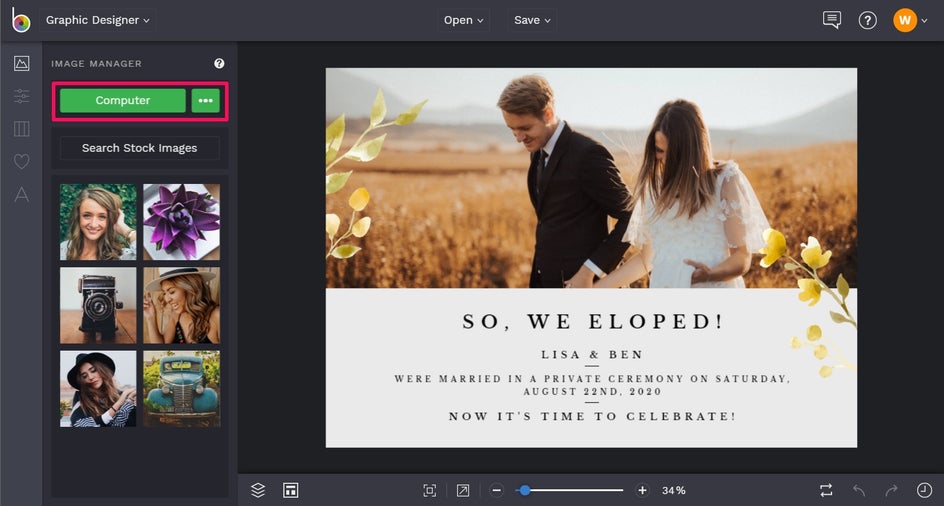
Task: Click the orange W account avatar
Action: coord(904,20)
